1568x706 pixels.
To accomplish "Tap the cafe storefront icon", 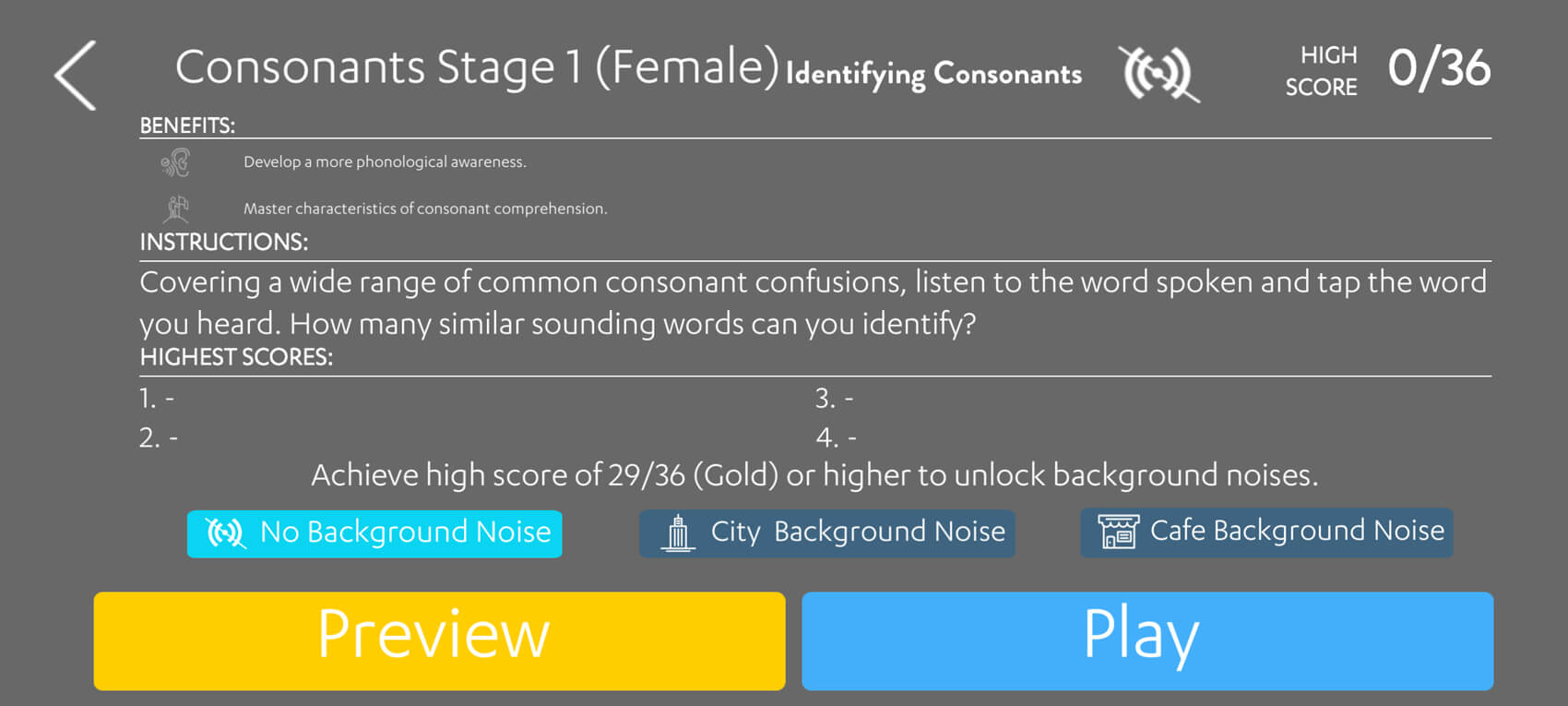I will click(1118, 532).
